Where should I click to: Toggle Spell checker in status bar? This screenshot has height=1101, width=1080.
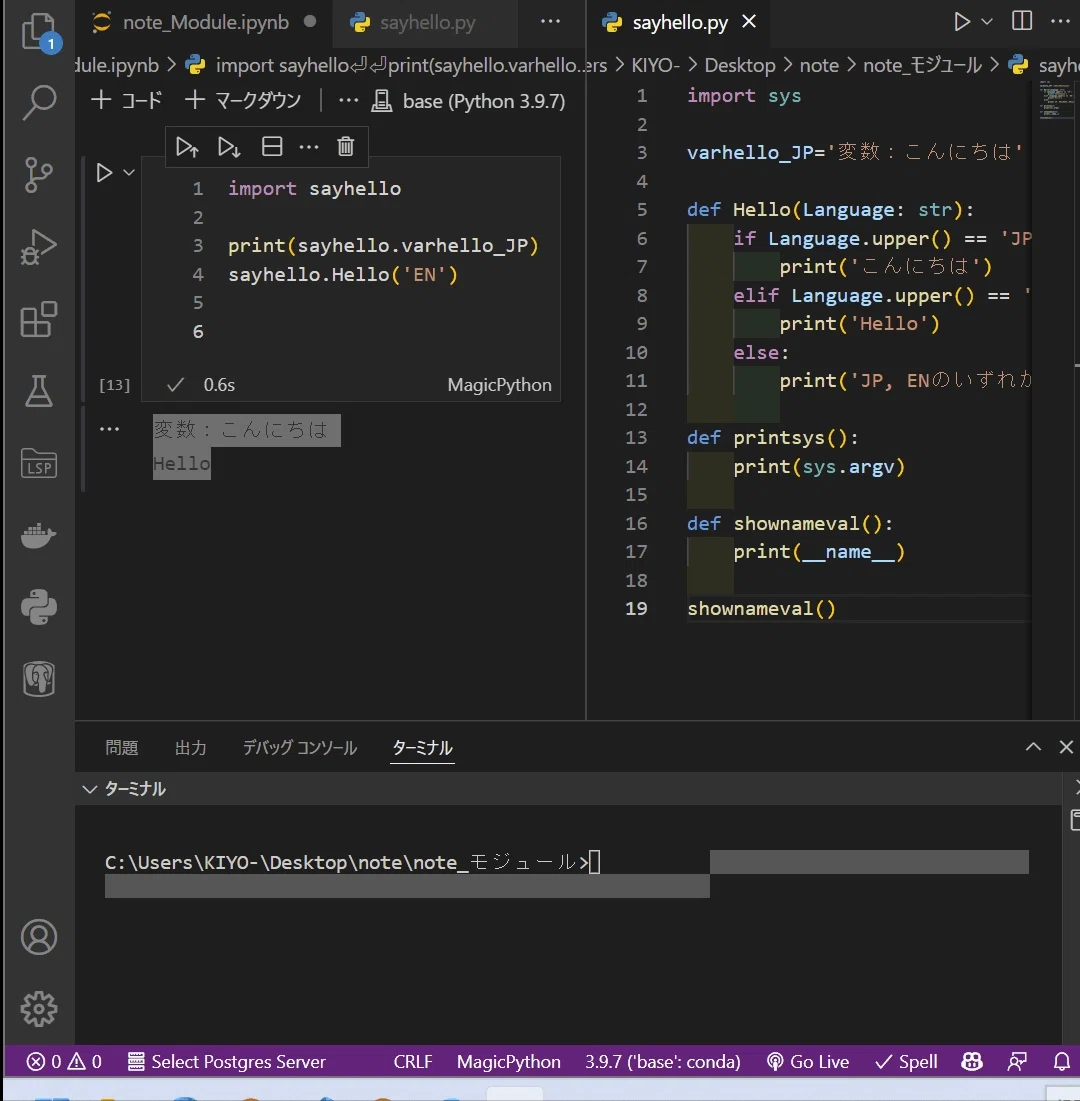click(x=907, y=1062)
